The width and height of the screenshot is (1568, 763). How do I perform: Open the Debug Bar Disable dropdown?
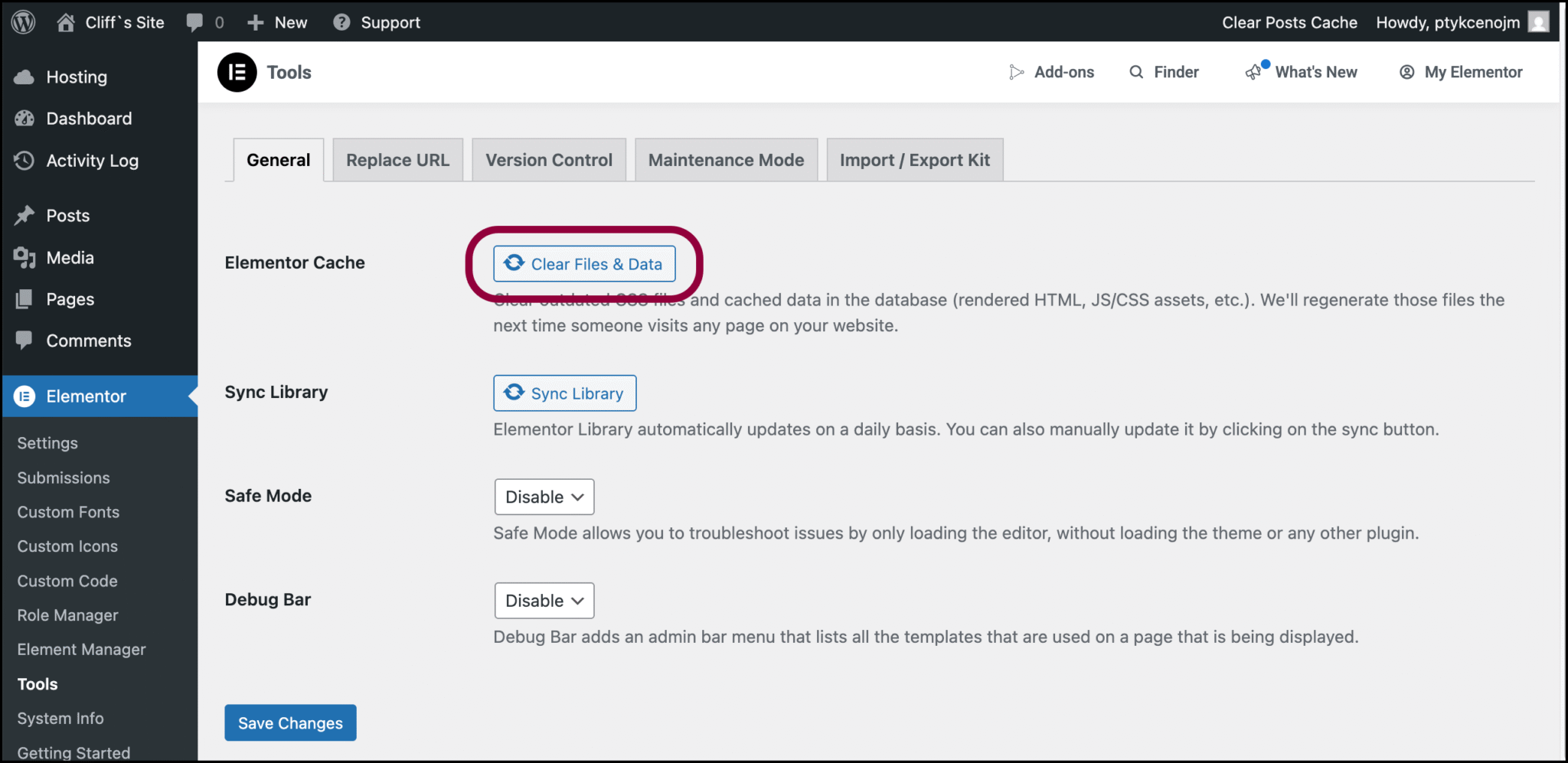pos(544,600)
